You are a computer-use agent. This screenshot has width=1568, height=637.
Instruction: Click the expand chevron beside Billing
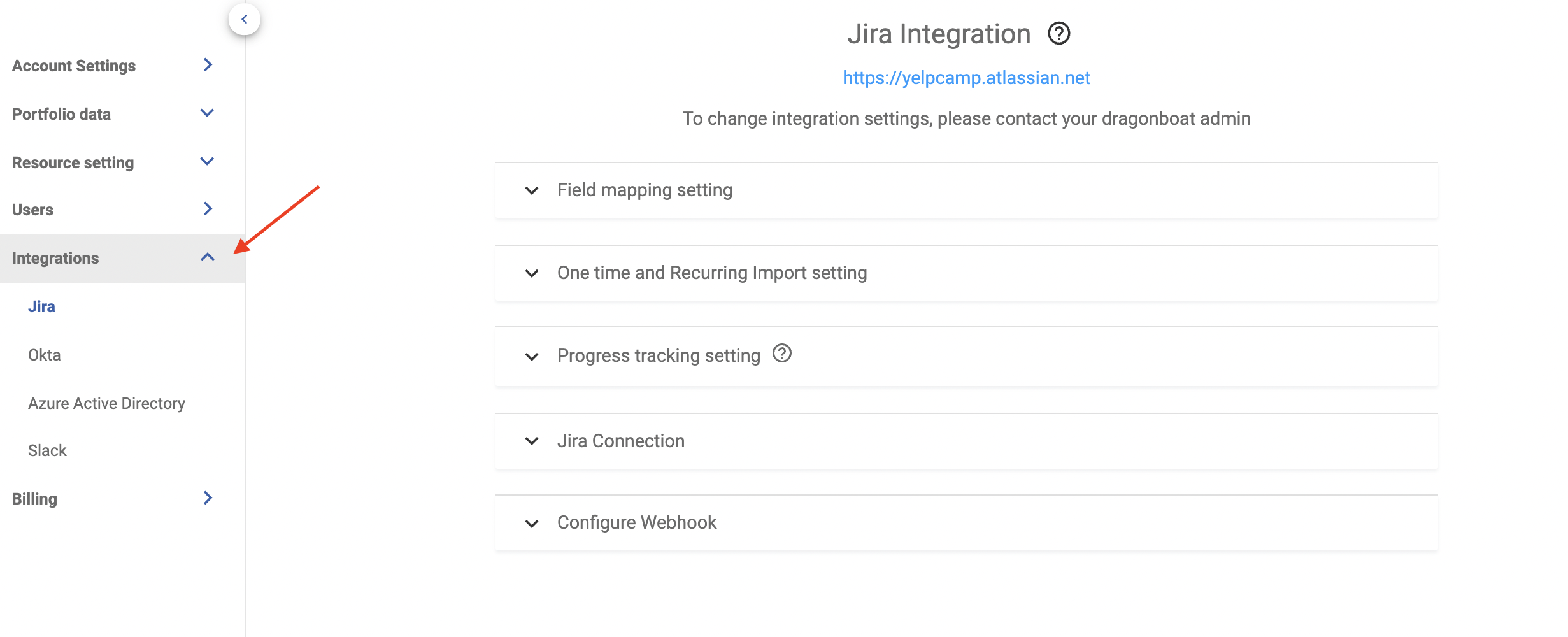click(x=207, y=499)
